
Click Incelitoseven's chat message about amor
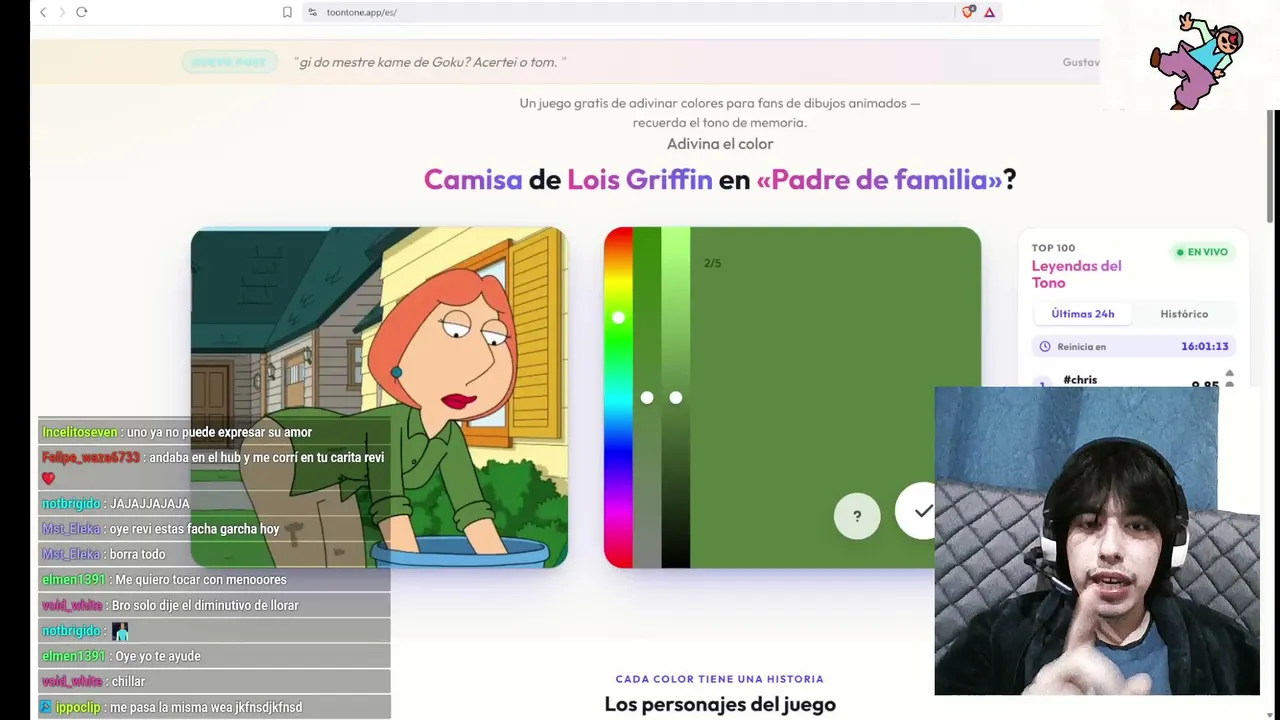pyautogui.click(x=214, y=432)
